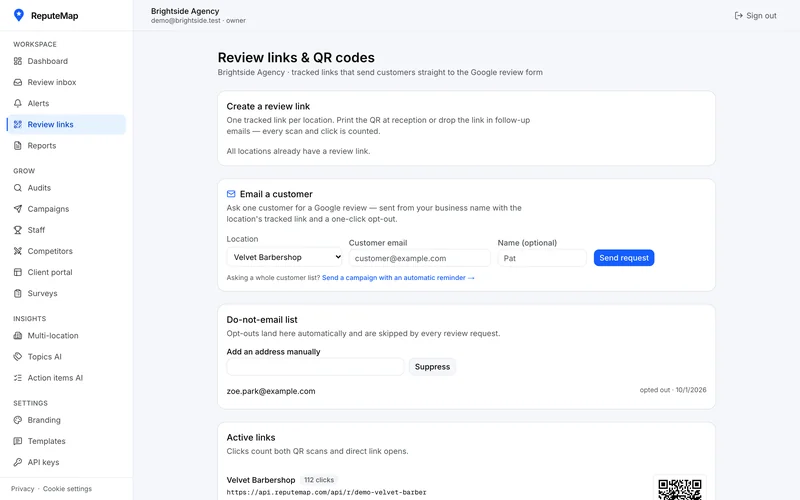This screenshot has width=800, height=500.
Task: Click the Send request button
Action: pos(623,258)
